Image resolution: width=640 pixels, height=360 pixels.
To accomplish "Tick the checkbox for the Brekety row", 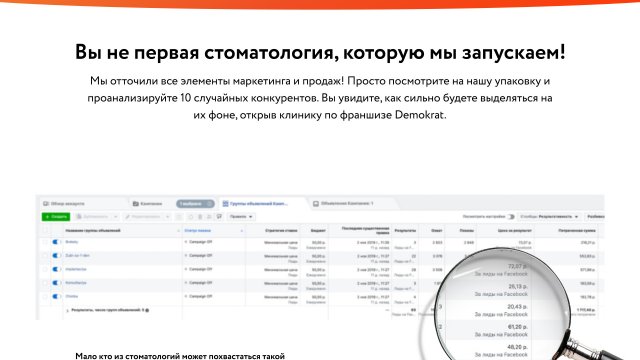I will pos(45,242).
